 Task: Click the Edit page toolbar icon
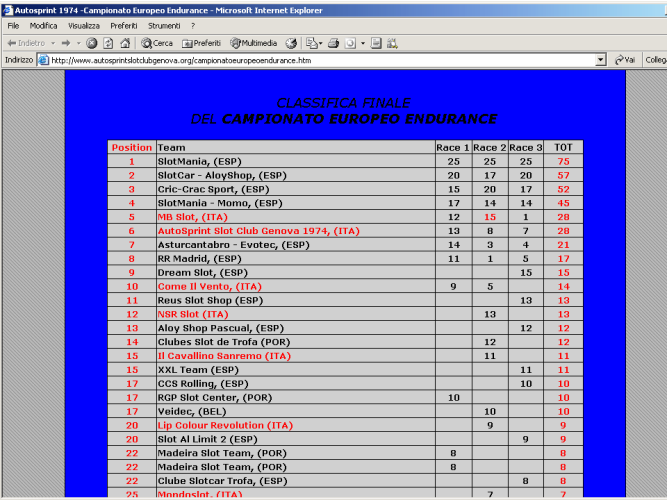click(350, 43)
